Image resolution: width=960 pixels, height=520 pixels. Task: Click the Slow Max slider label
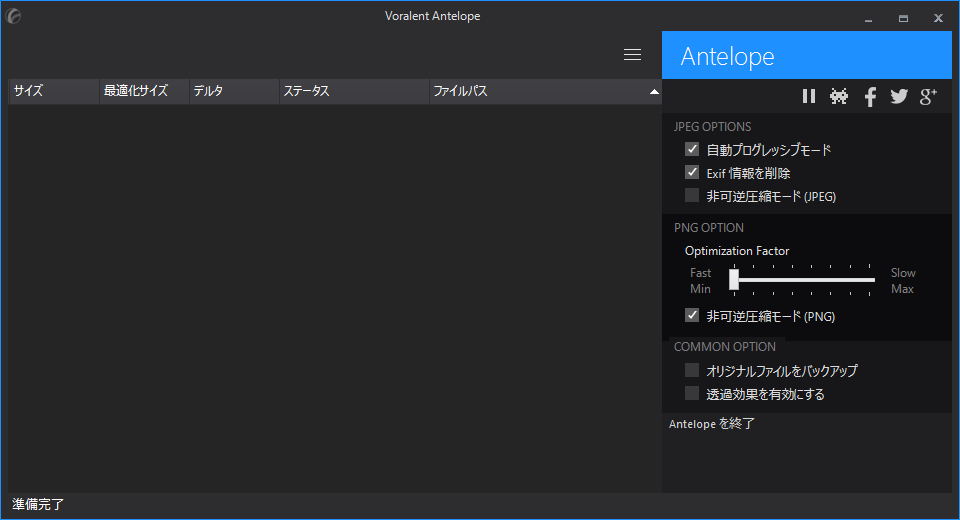pyautogui.click(x=903, y=281)
